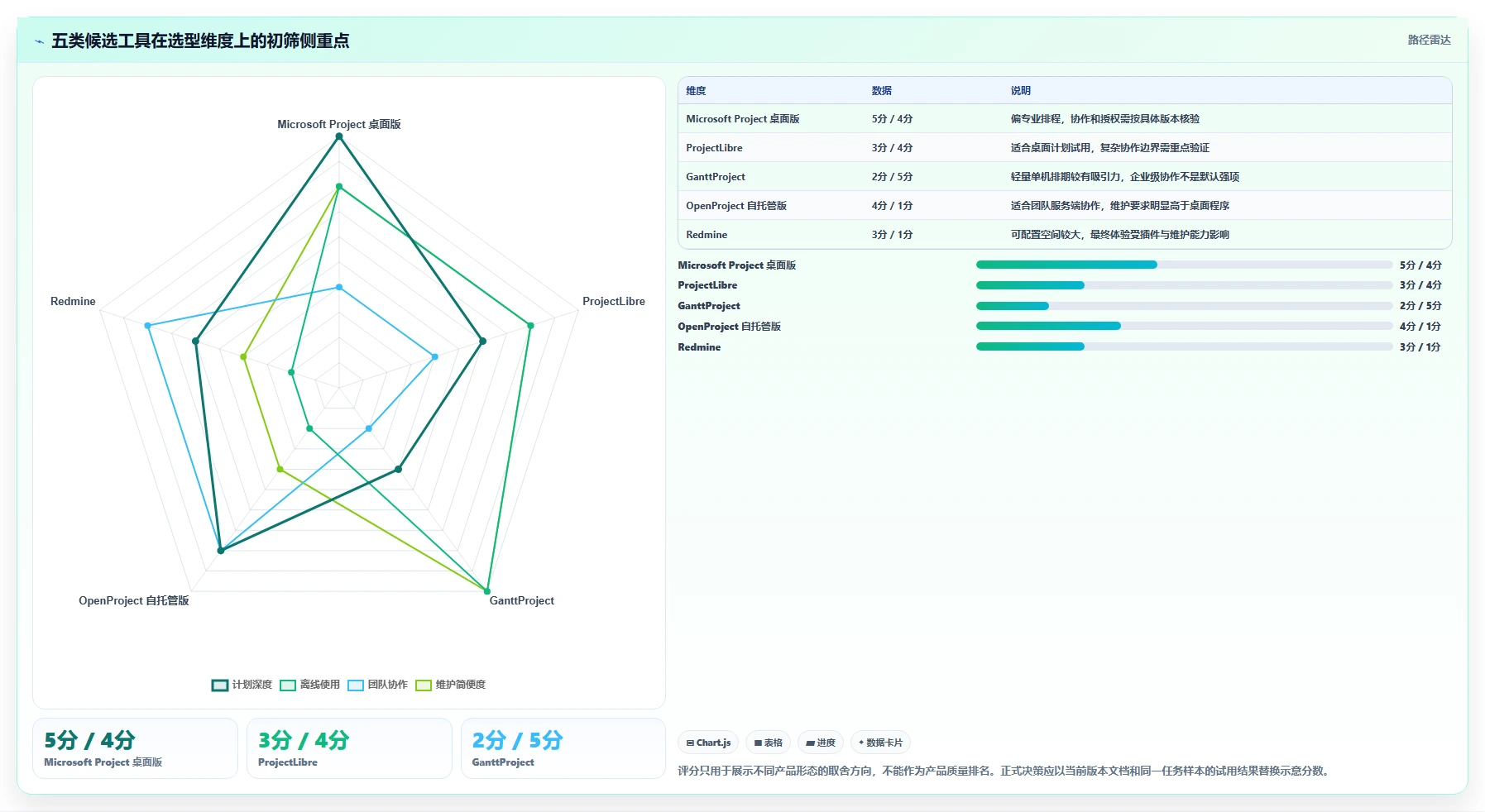The image size is (1485, 812).
Task: Click description 适合桌面计划试用，复杂协作边界需重点验证
Action: click(1109, 148)
